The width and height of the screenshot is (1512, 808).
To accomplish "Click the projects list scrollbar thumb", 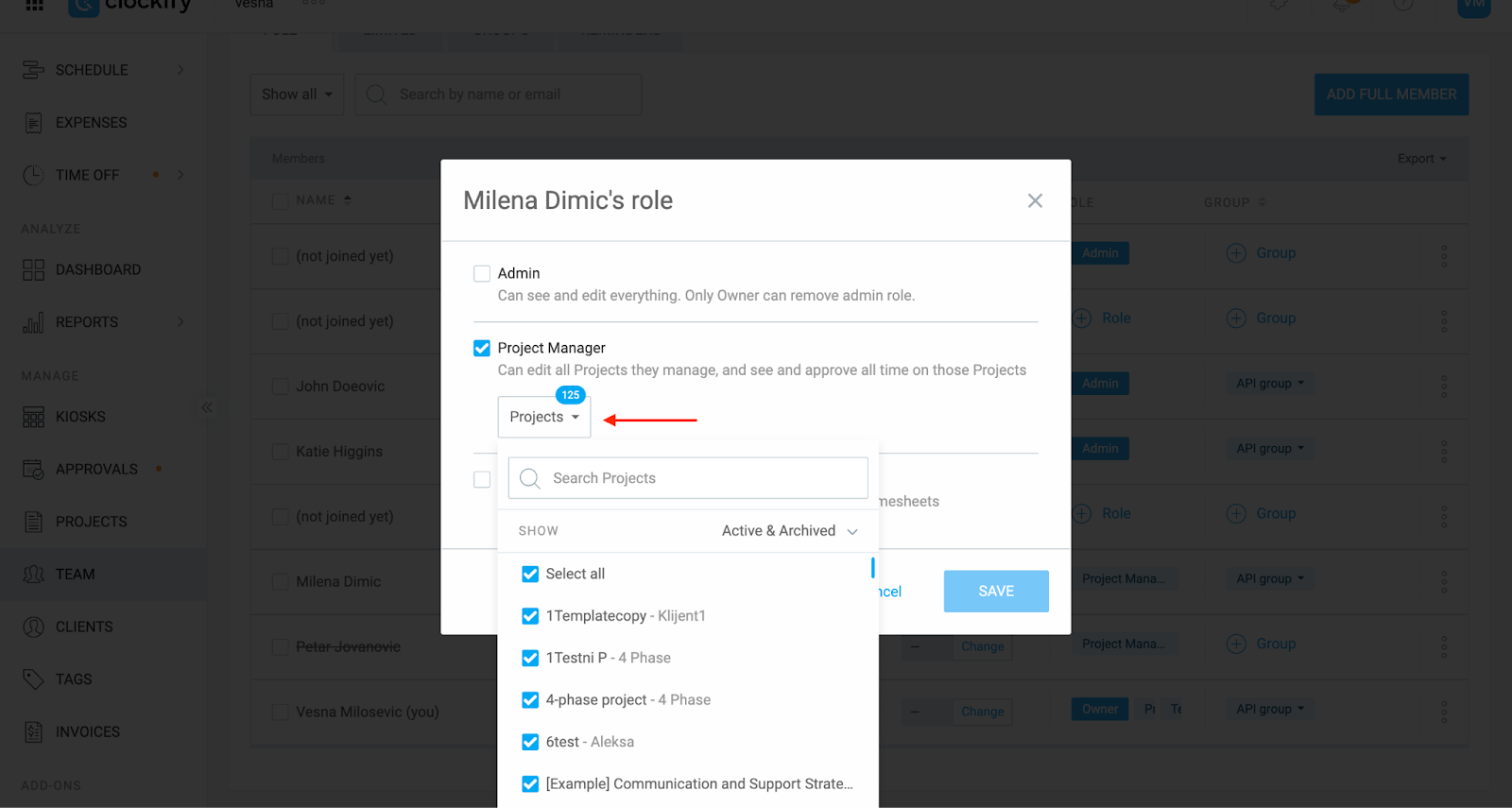I will pyautogui.click(x=872, y=567).
